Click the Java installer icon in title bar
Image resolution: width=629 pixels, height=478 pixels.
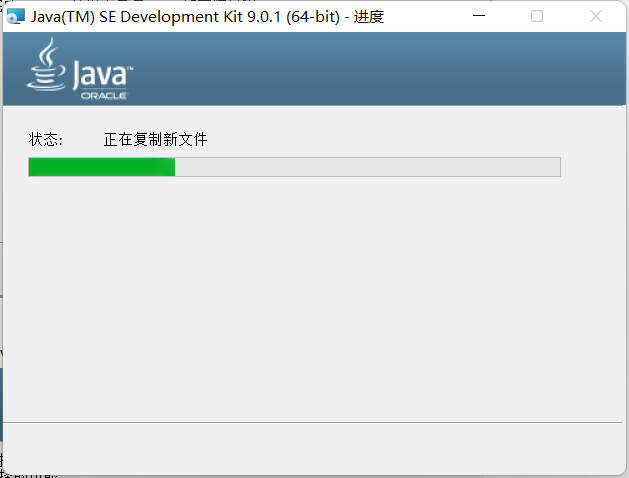pos(16,16)
